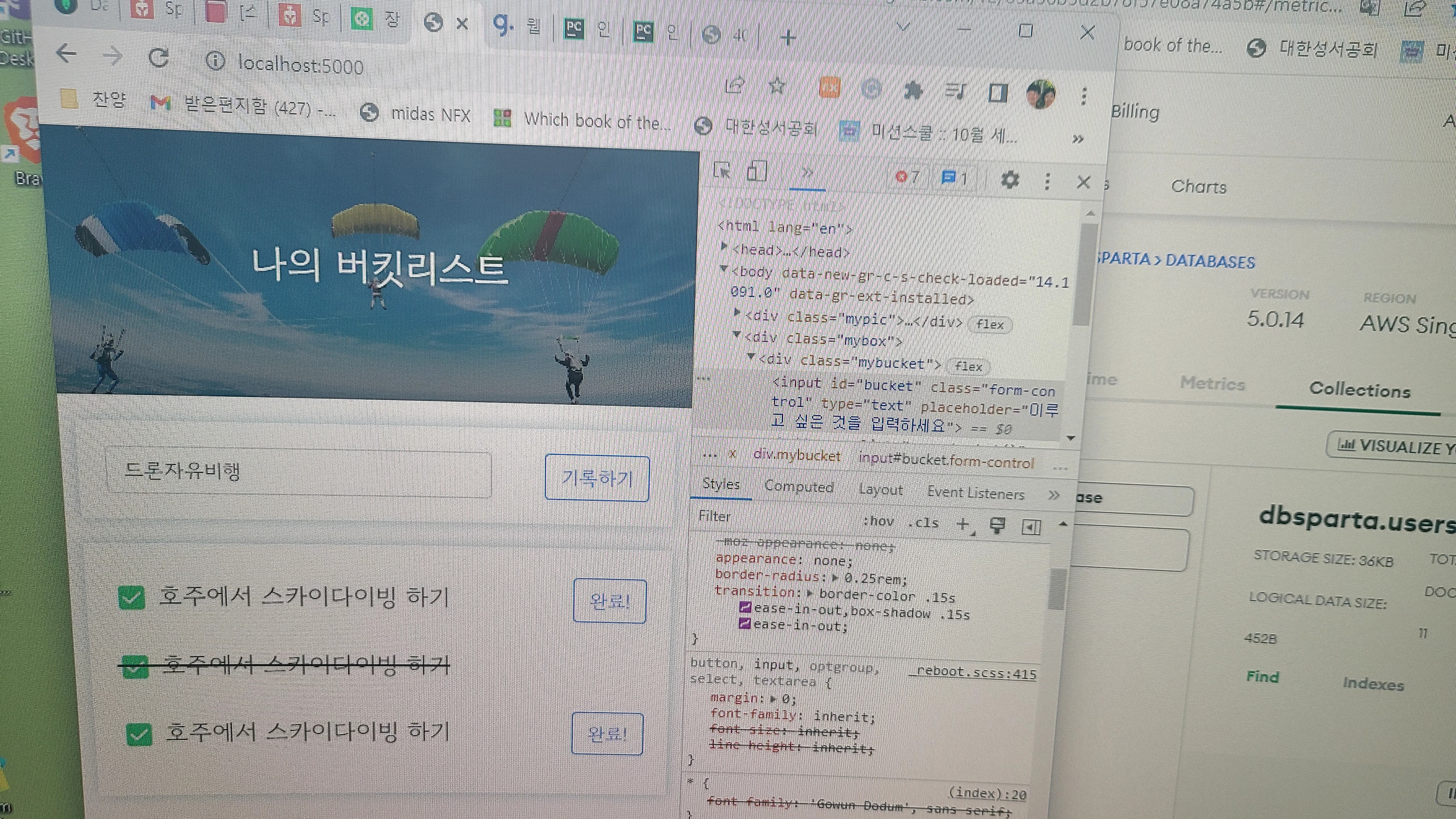The height and width of the screenshot is (819, 1456).
Task: Close the DevTools panel
Action: [1083, 182]
